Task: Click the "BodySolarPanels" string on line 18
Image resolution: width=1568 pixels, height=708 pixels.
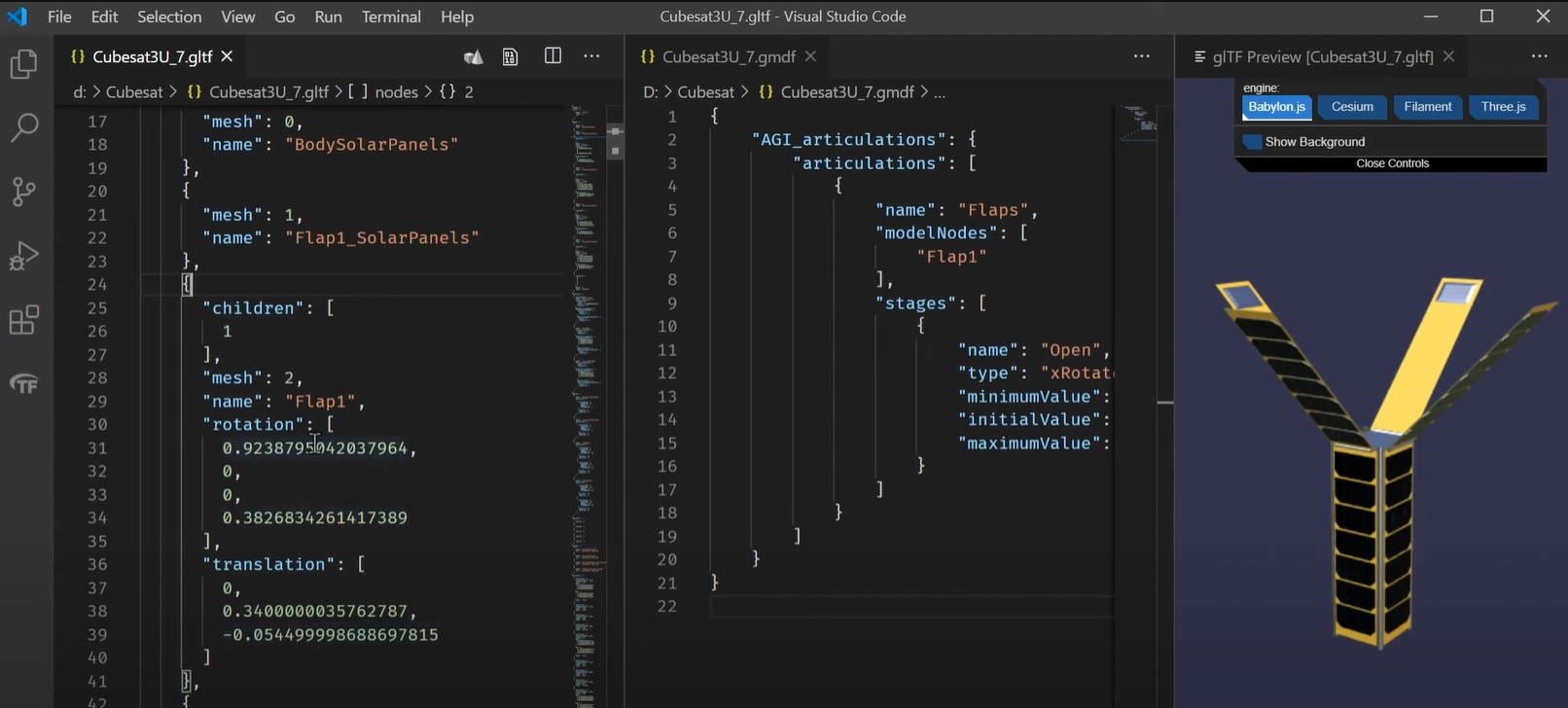Action: [x=371, y=144]
